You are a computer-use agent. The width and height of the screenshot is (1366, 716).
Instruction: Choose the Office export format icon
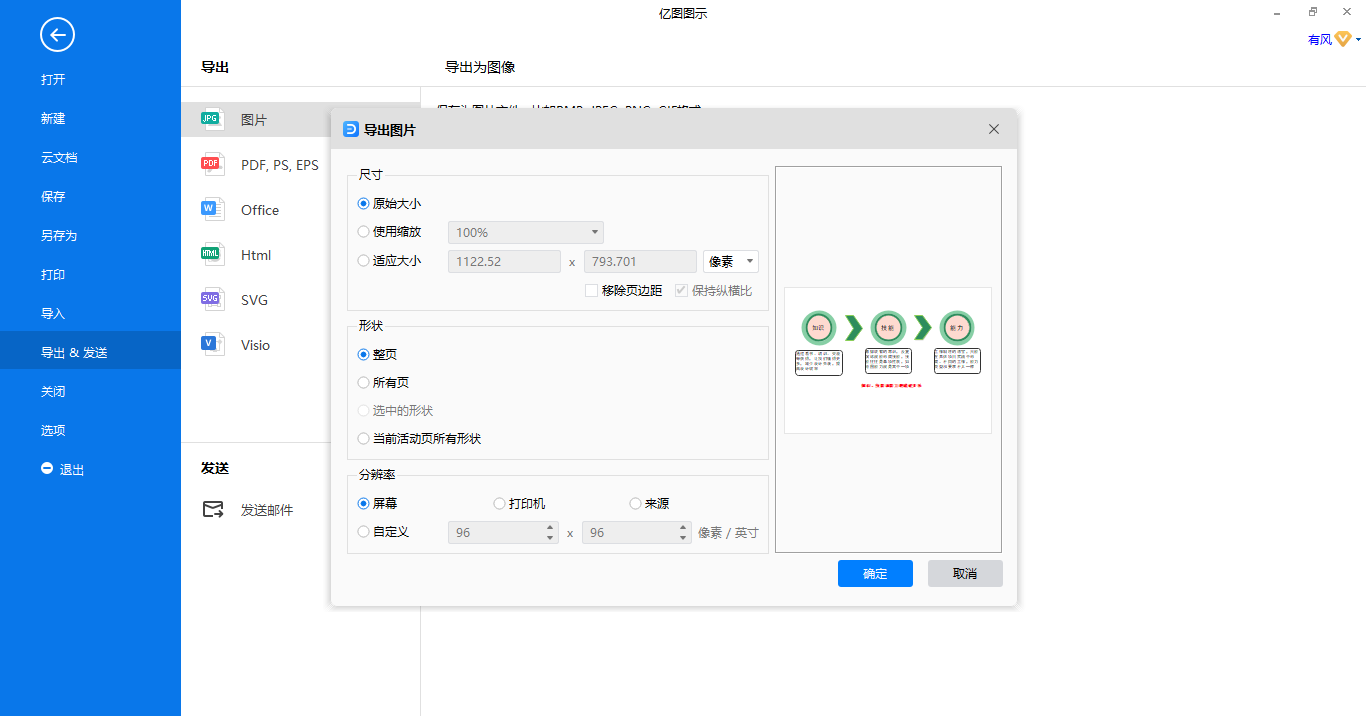coord(211,209)
